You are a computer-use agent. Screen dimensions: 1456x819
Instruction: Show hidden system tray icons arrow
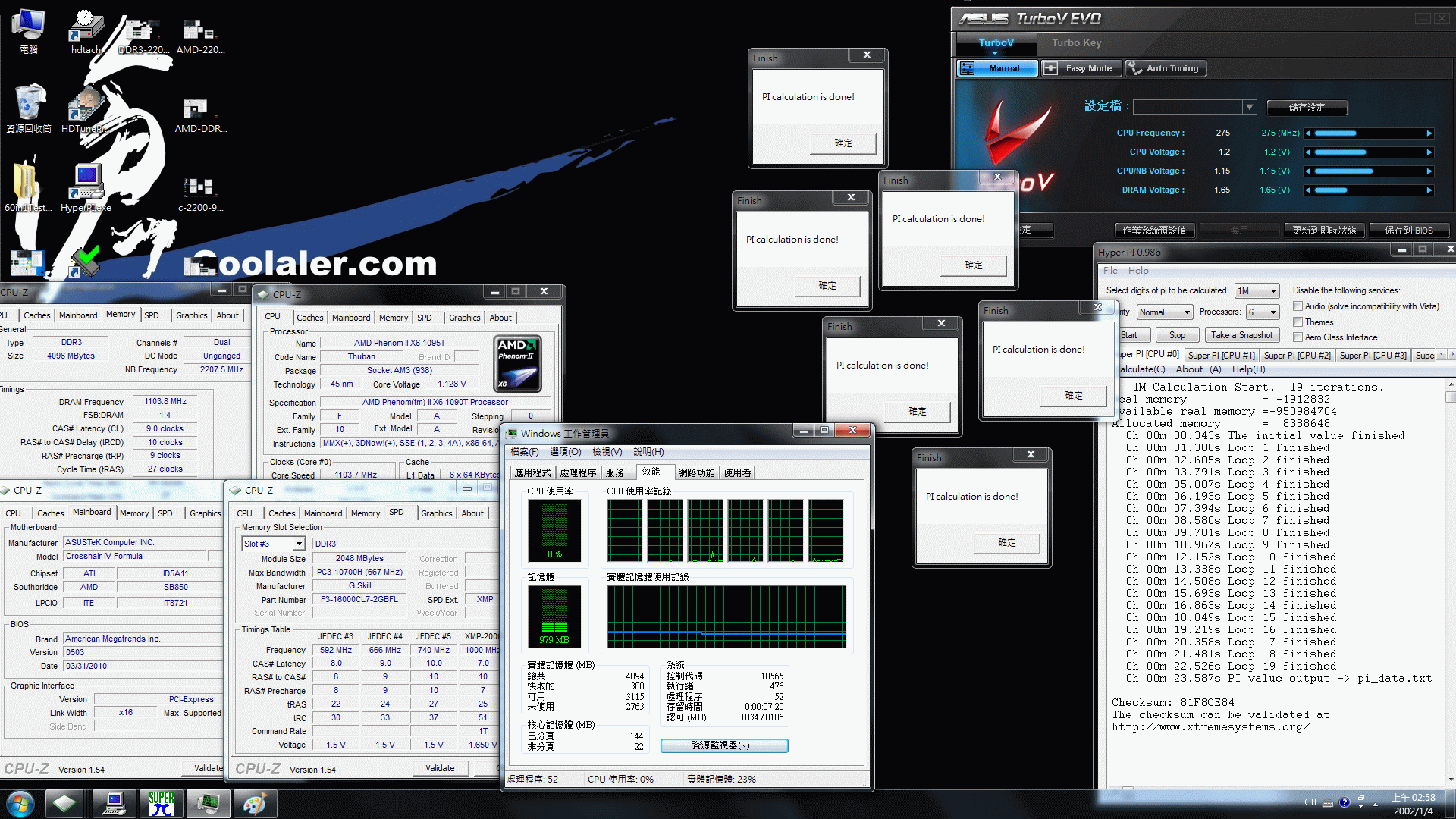[x=1375, y=804]
